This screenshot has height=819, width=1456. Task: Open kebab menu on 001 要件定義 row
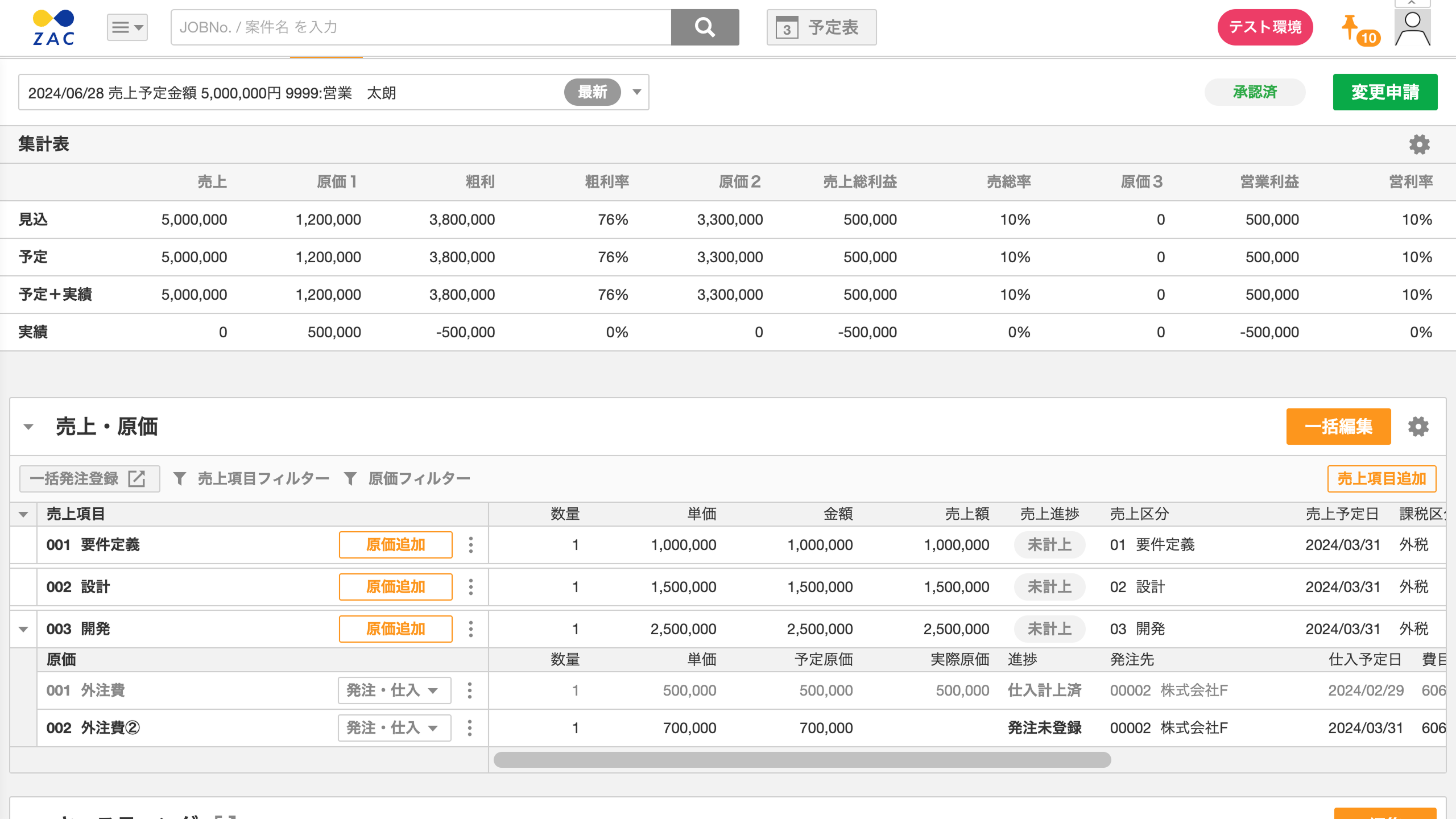[470, 544]
